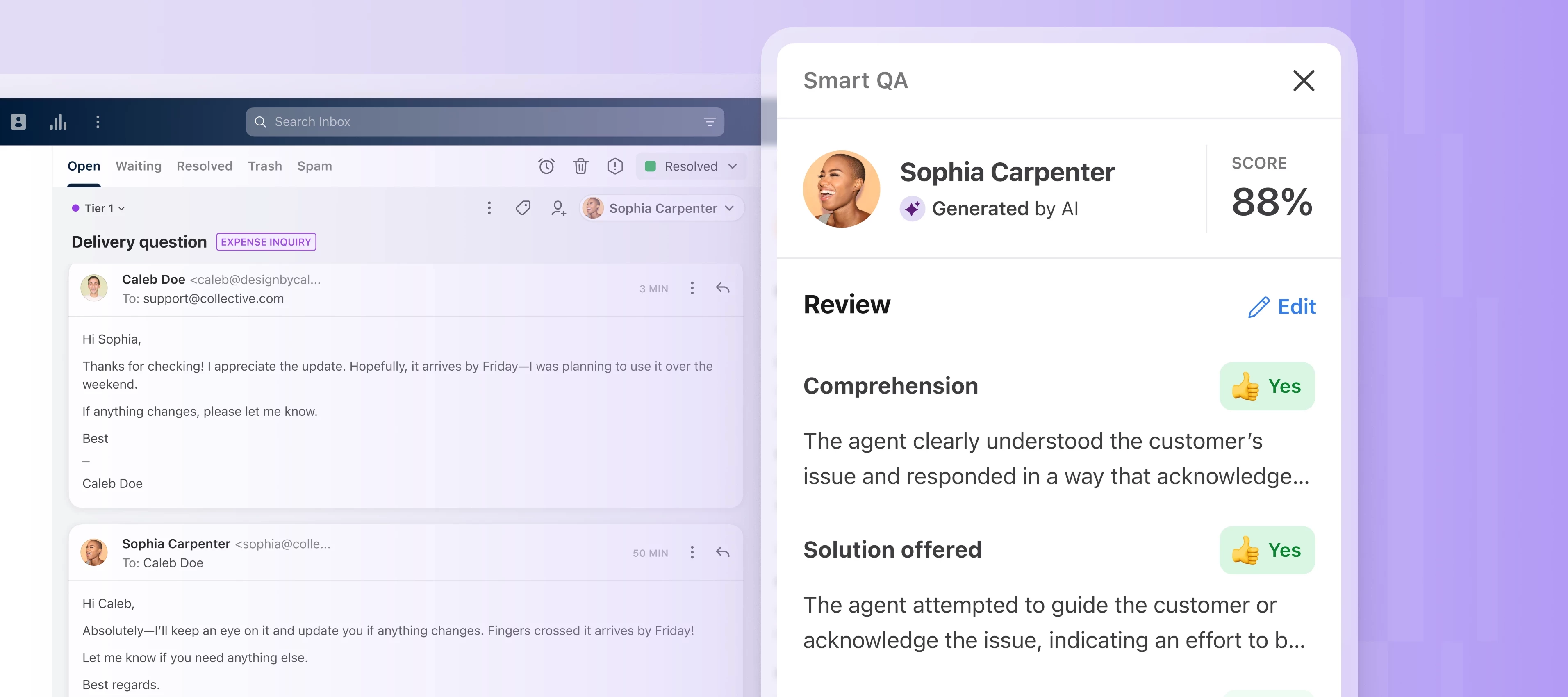Delete the conversation using the trash icon
1568x697 pixels.
pos(581,166)
